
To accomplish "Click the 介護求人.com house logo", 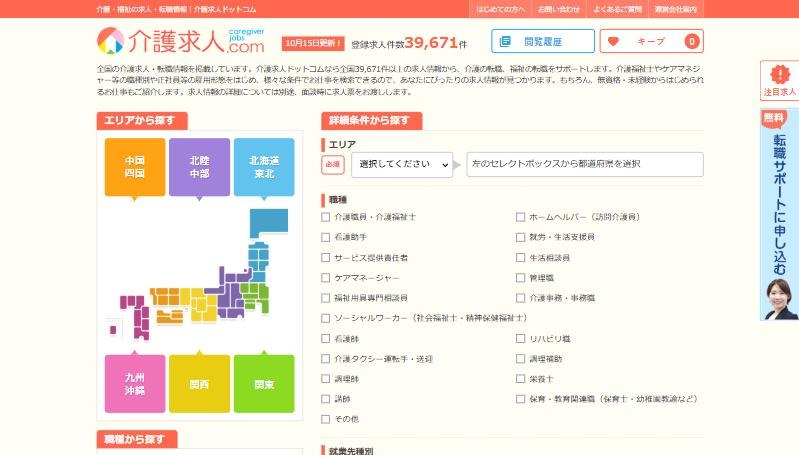I will (181, 41).
